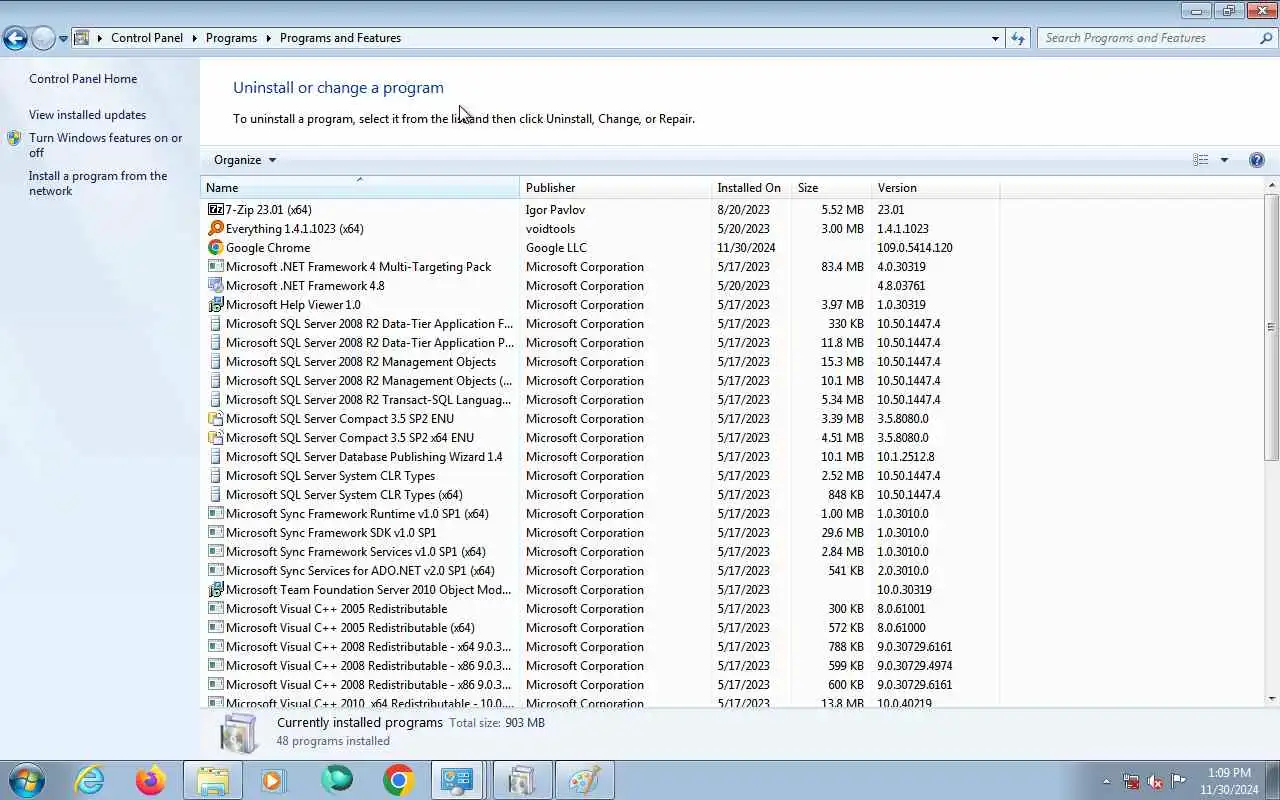Click the vertical scrollbar thumb
The image size is (1280, 800).
(1272, 327)
